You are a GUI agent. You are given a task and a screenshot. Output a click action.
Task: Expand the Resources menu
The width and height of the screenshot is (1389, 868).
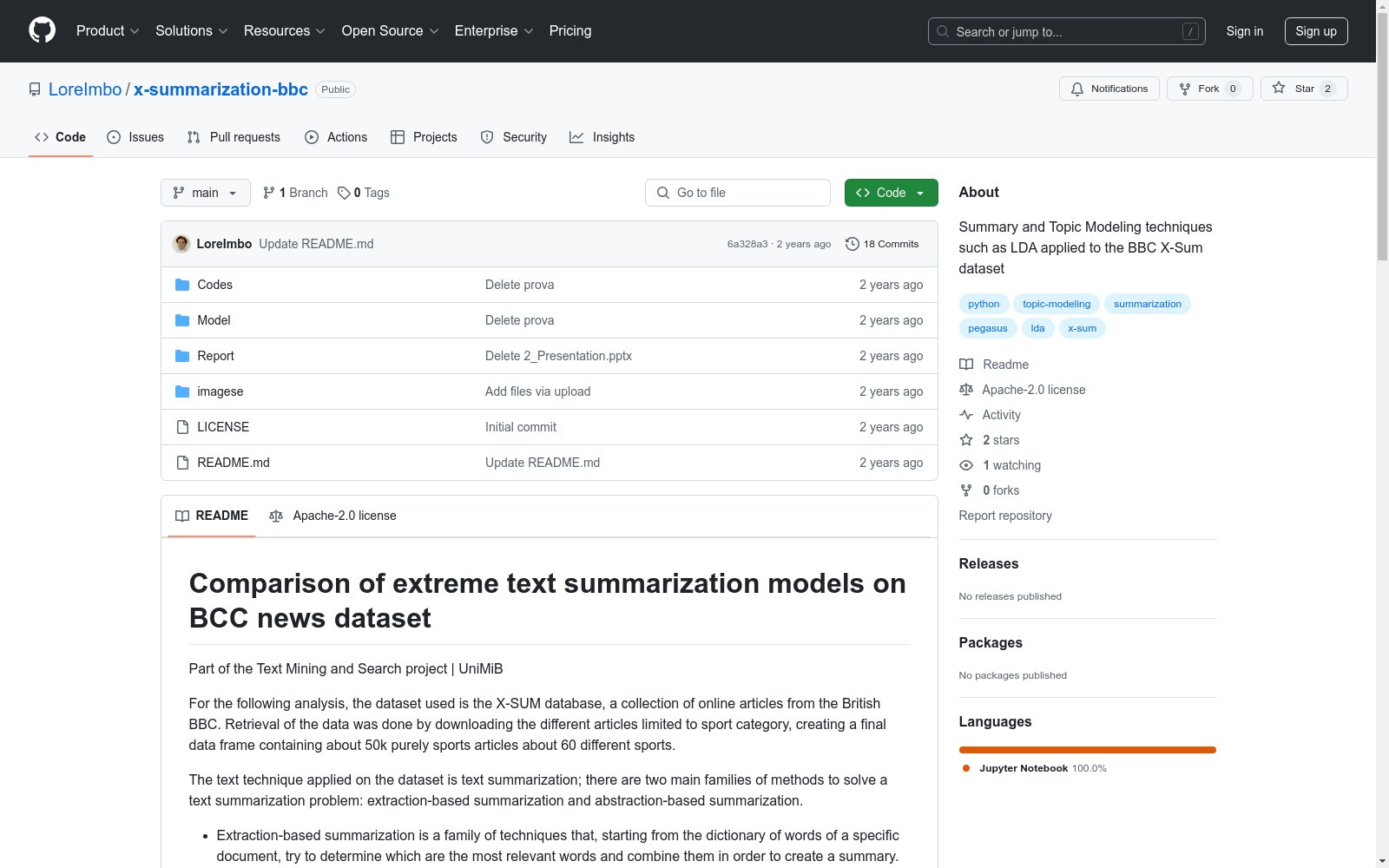point(285,30)
